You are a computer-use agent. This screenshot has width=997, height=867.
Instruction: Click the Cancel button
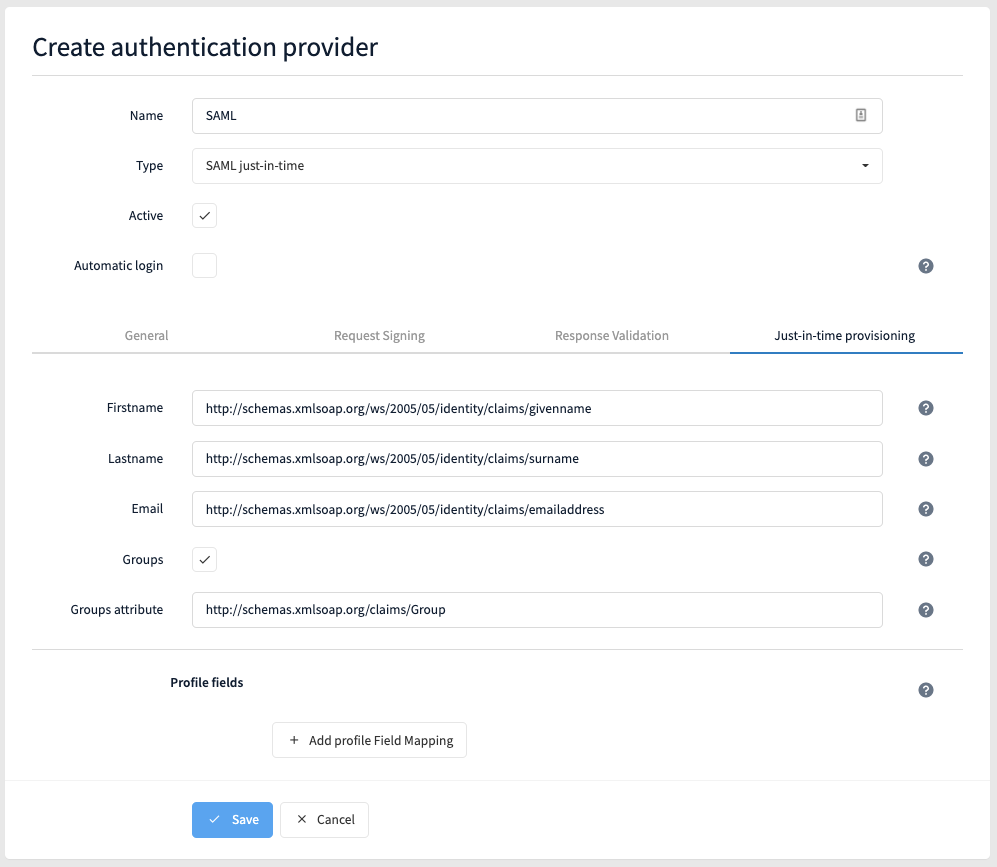[325, 820]
